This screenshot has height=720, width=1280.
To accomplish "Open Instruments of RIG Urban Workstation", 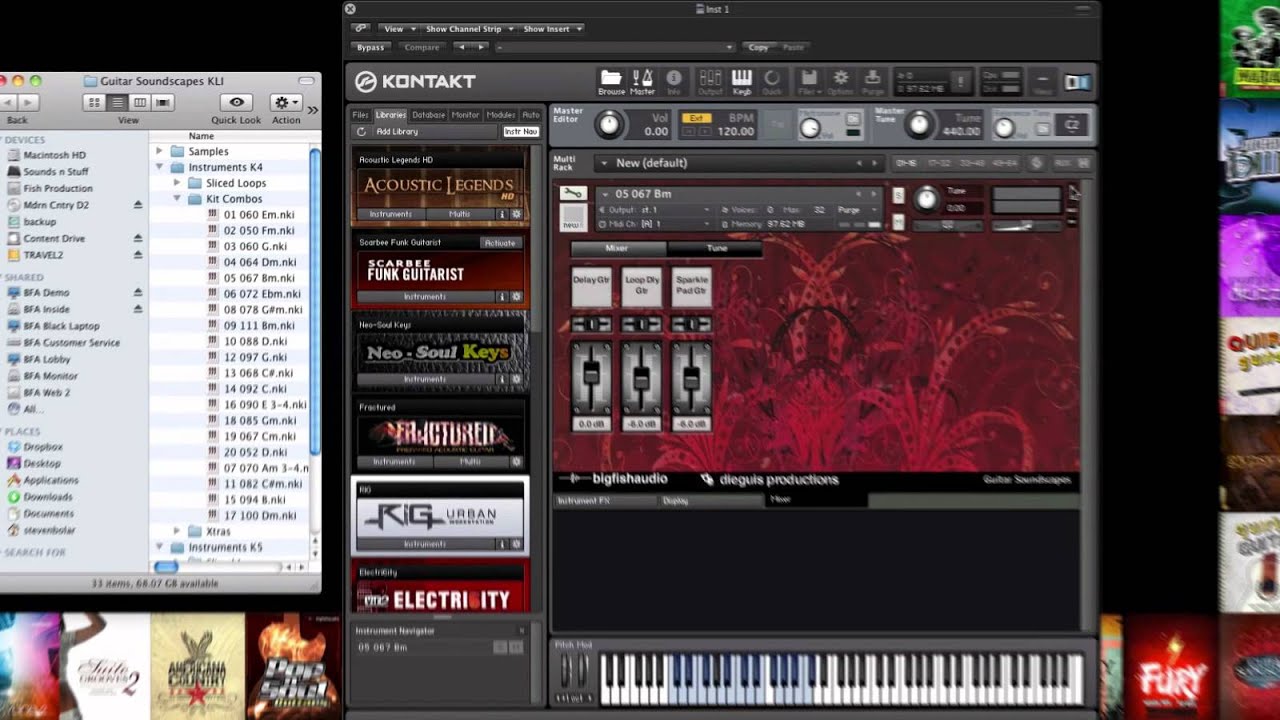I will tap(425, 544).
